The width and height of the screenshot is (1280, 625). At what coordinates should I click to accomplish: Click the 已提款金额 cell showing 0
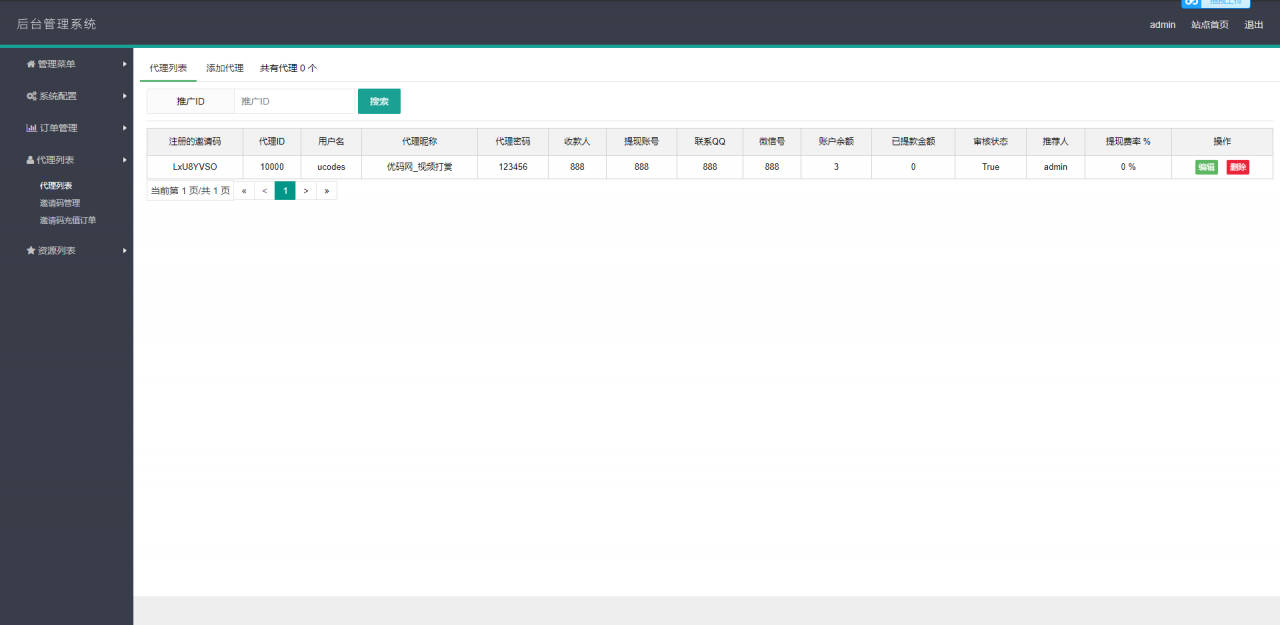913,167
